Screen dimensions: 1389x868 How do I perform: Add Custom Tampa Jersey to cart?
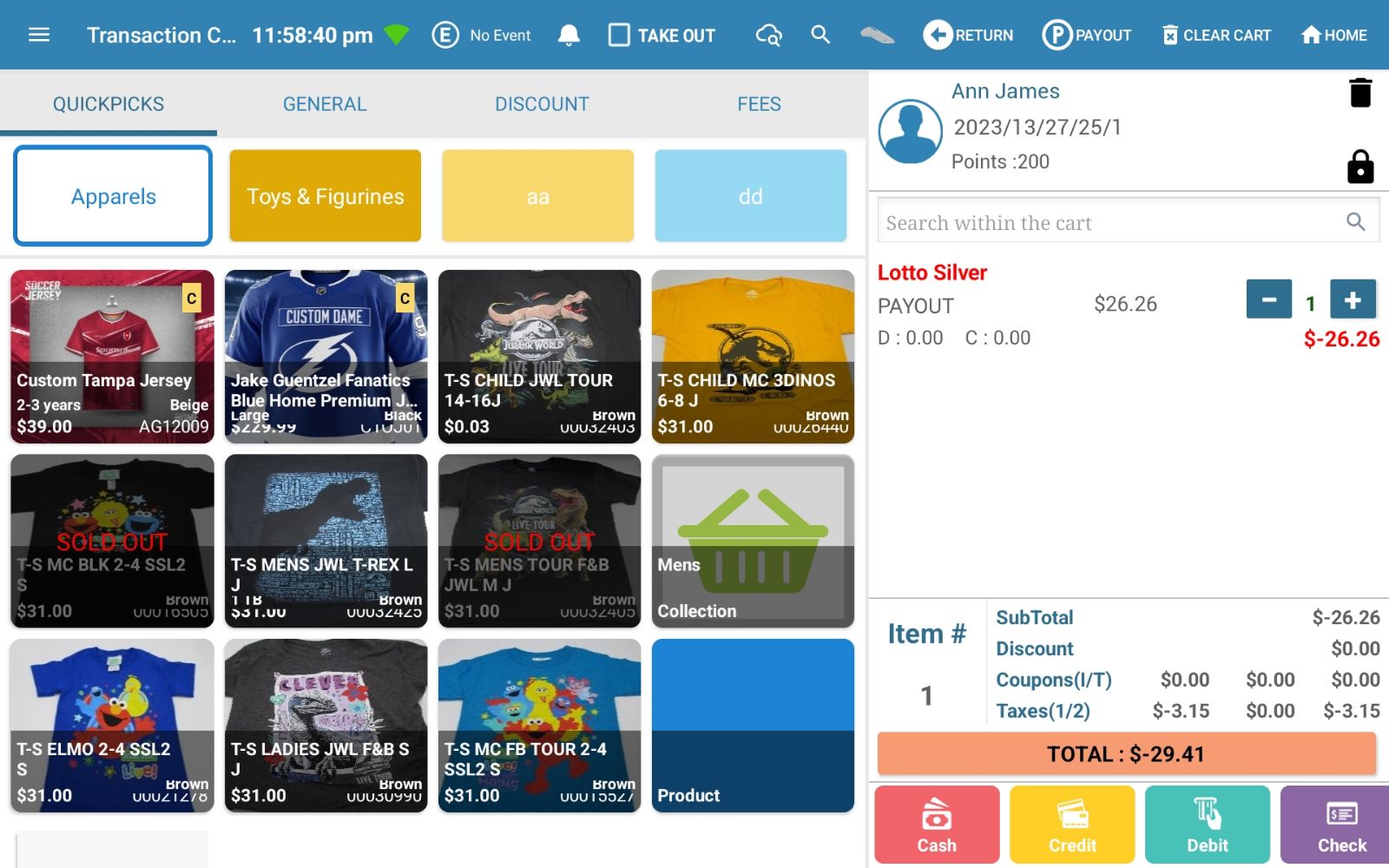pos(112,357)
